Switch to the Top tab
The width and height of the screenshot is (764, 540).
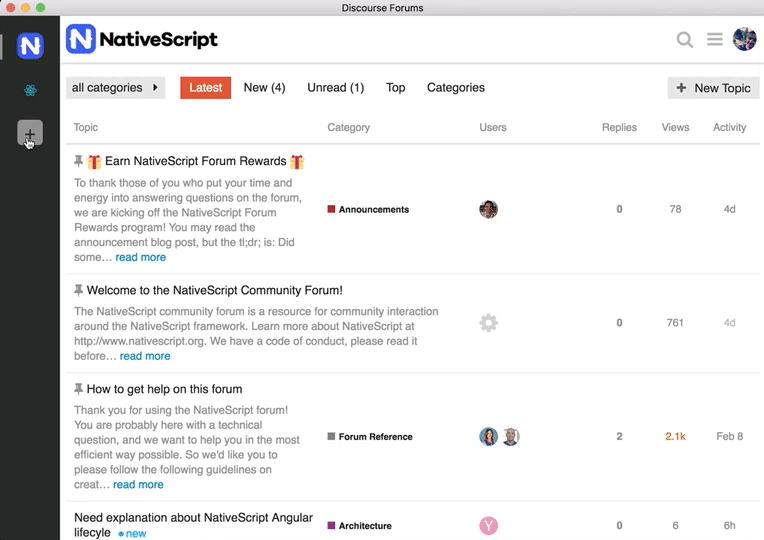[x=396, y=88]
